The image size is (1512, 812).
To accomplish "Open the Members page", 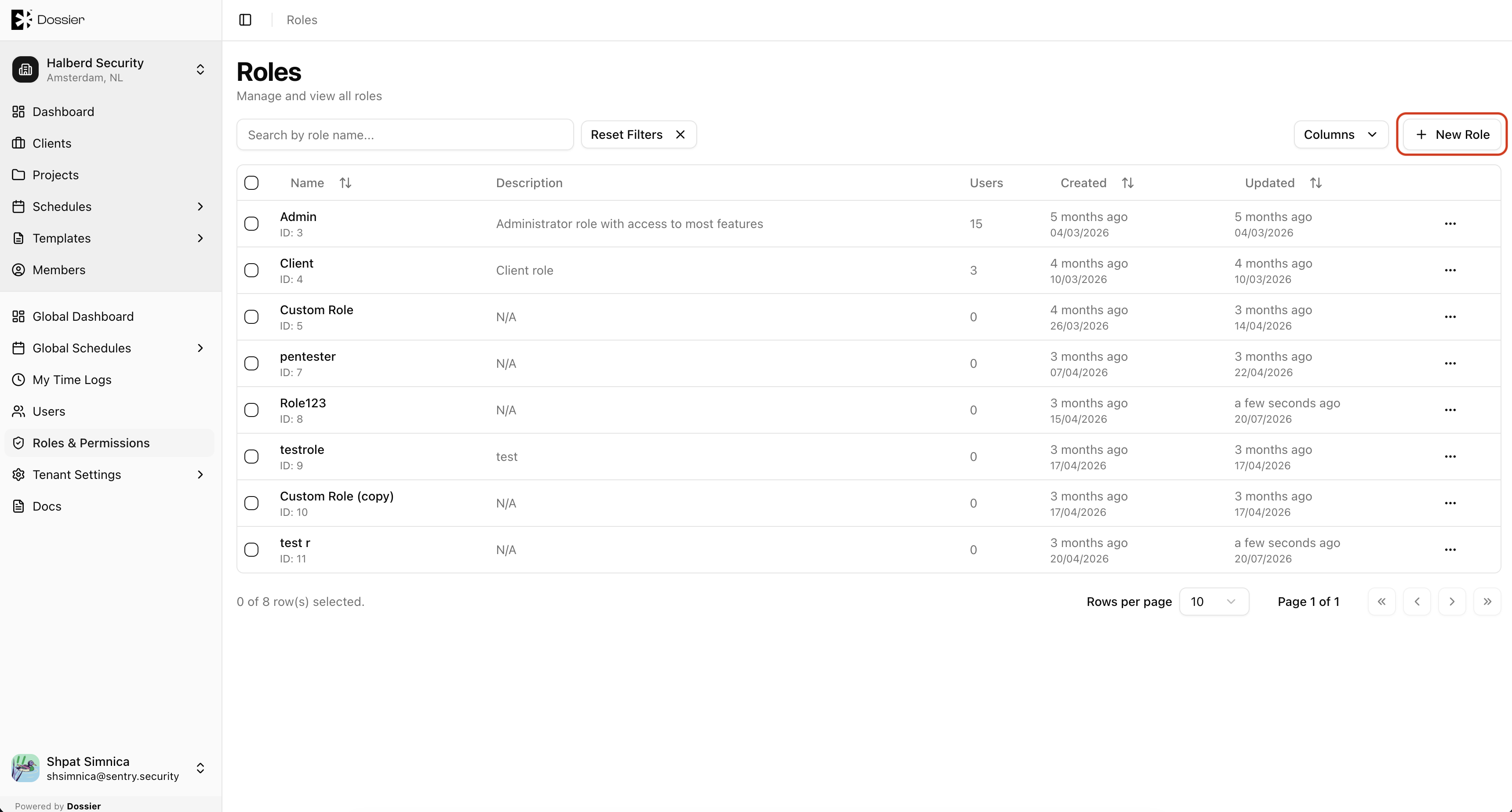I will [x=110, y=270].
